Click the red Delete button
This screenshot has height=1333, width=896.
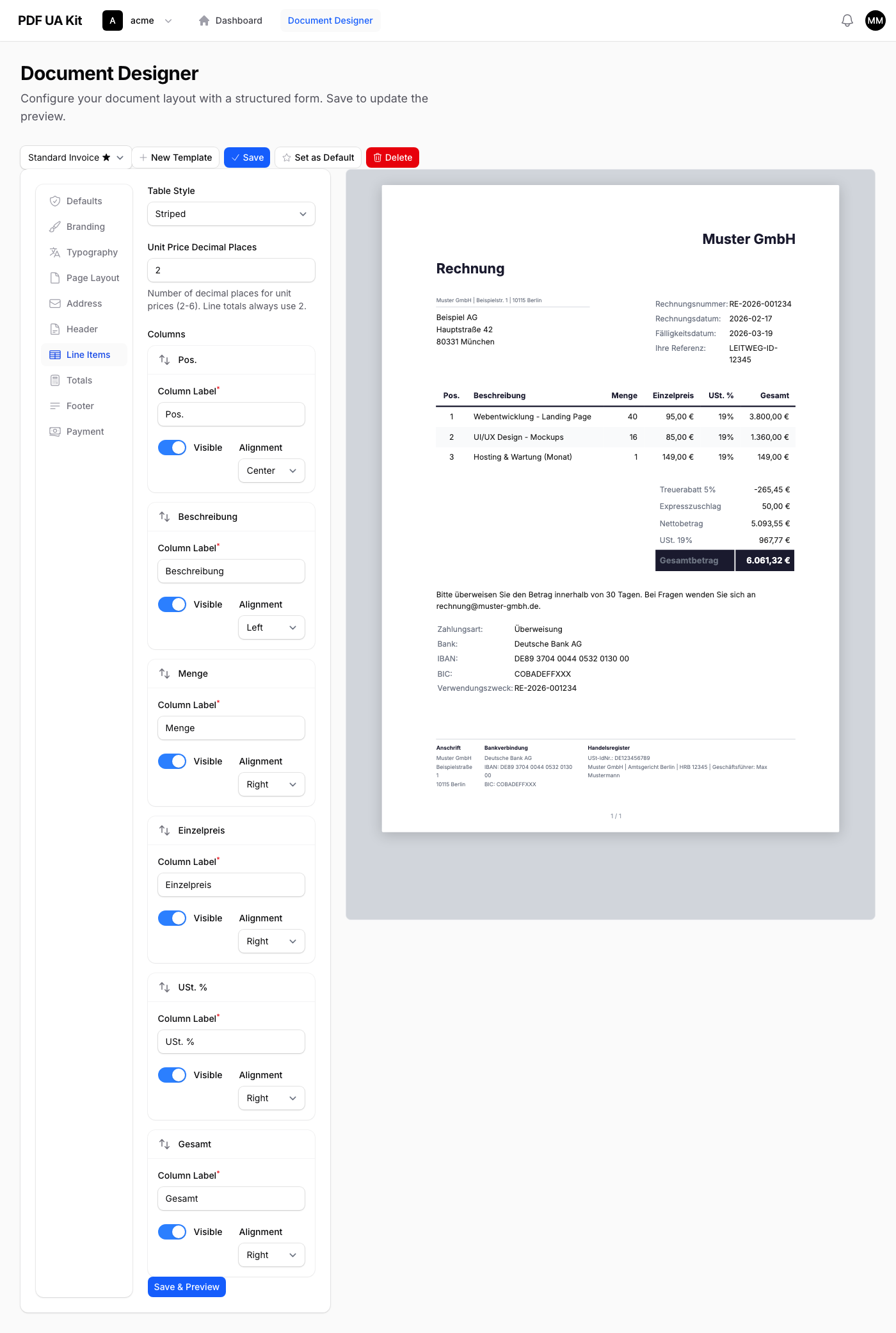(392, 158)
